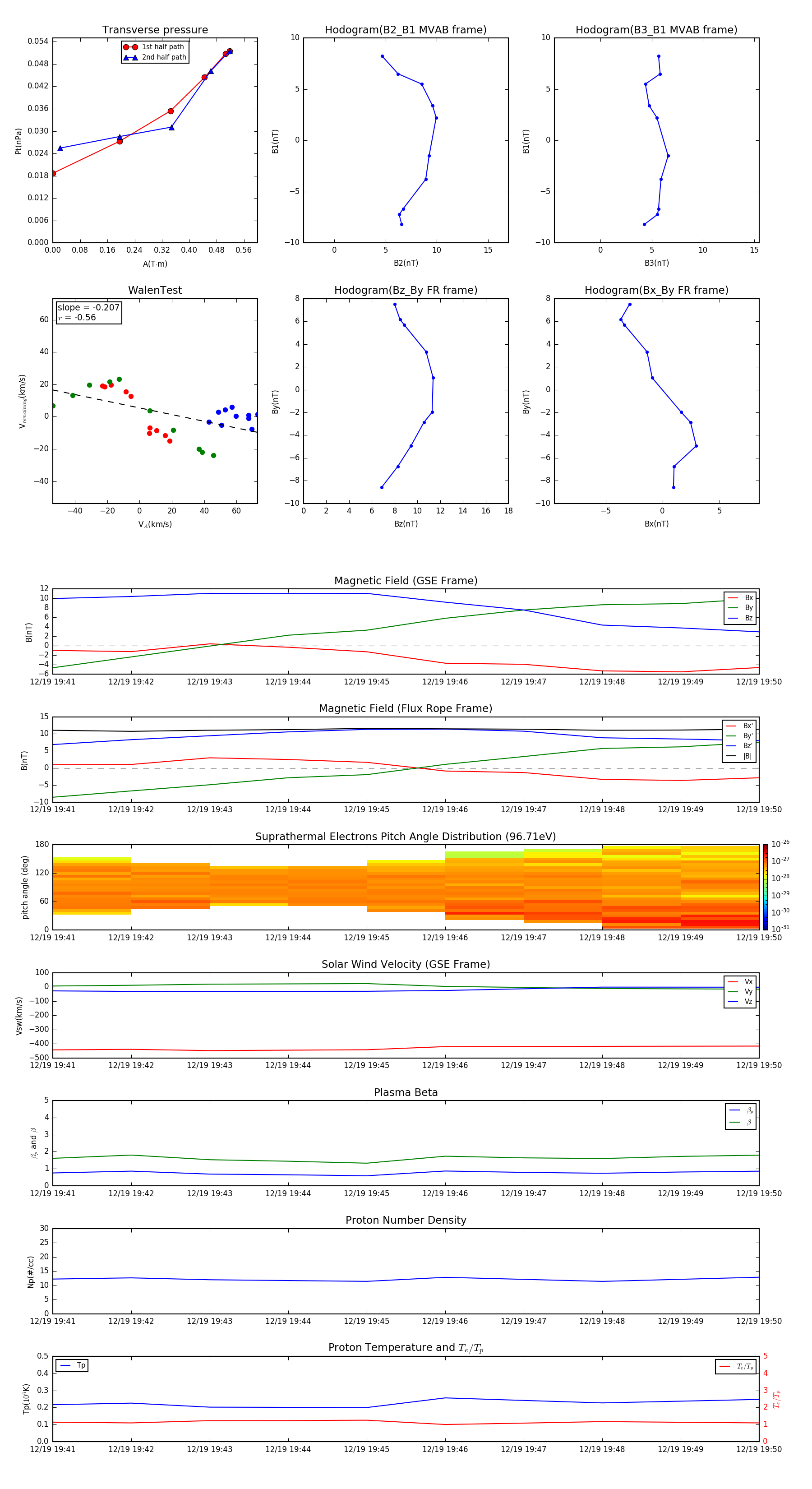Click the "Tp(10^6K)" y-axis label
This screenshot has width=812, height=1489.
[26, 1399]
